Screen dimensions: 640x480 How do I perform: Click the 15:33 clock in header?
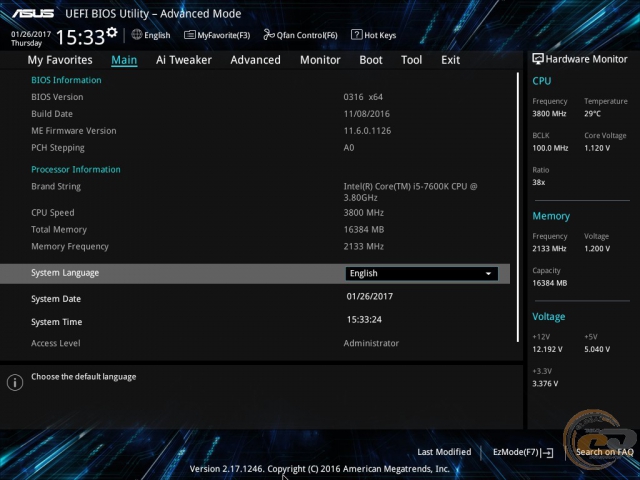coord(80,37)
